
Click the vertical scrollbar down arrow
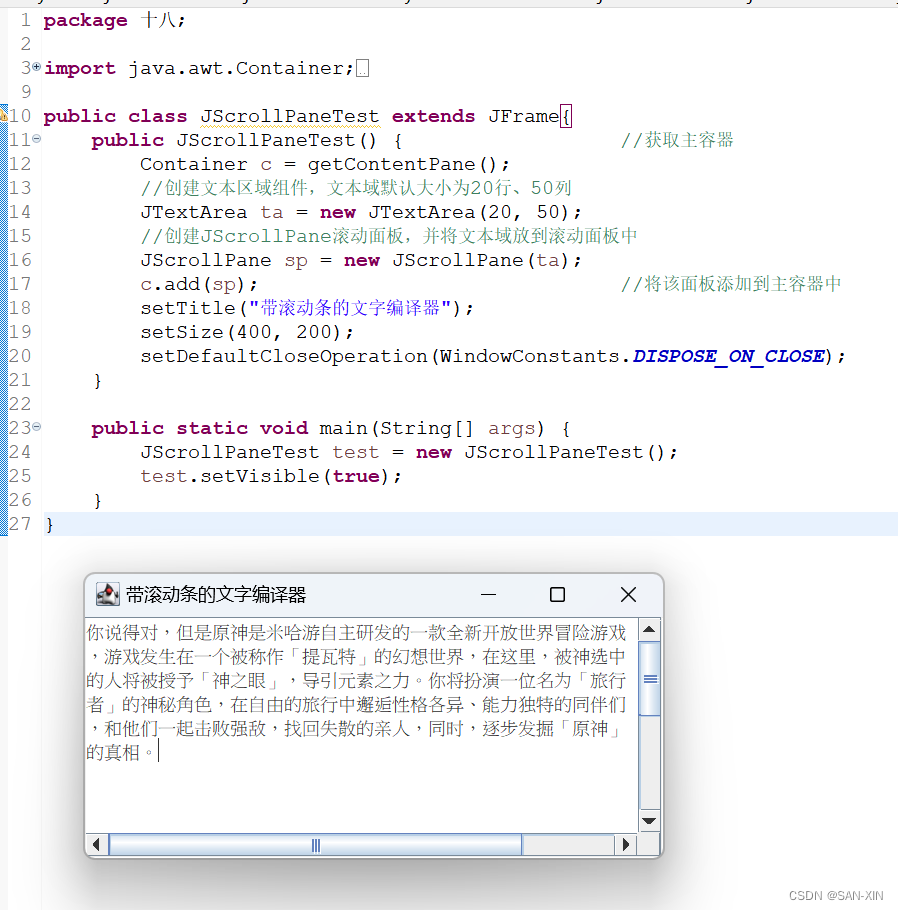648,821
